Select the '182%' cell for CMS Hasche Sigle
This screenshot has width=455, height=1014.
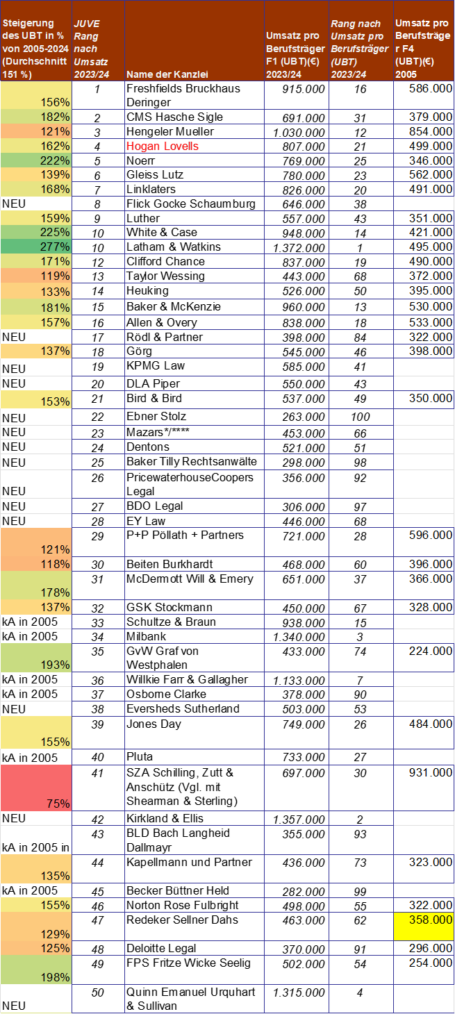click(x=36, y=117)
